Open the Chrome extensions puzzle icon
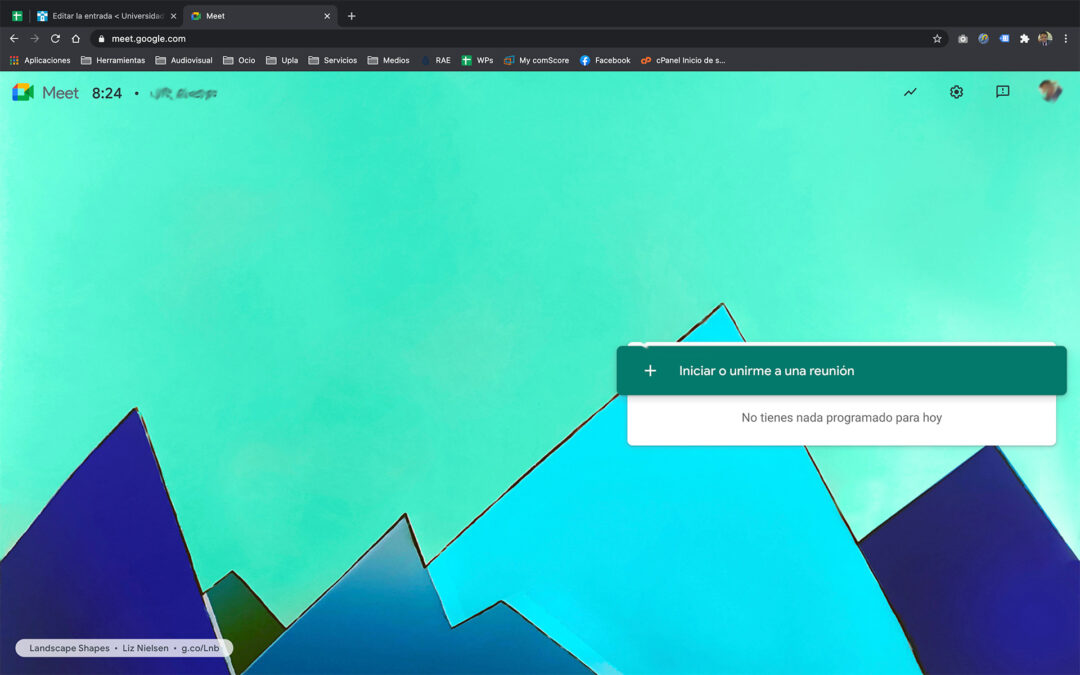 point(1024,39)
